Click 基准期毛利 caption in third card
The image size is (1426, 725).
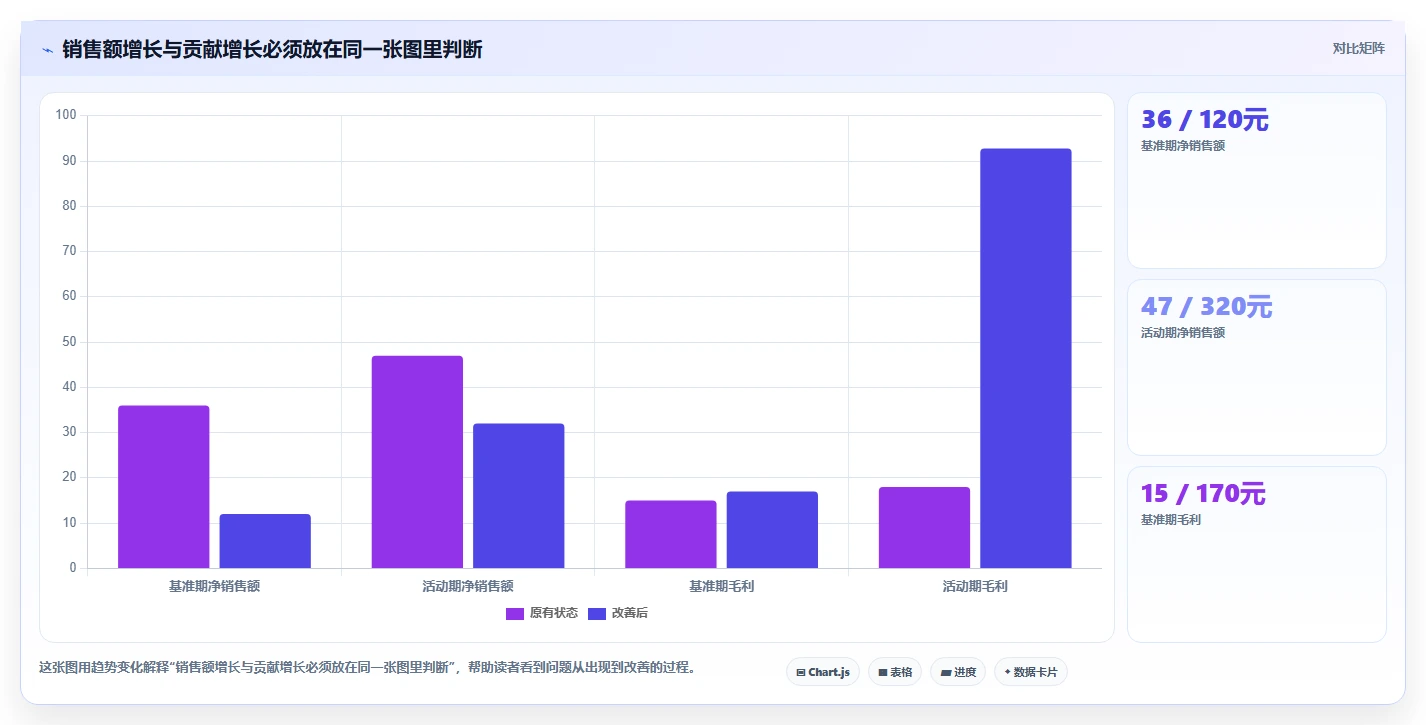click(x=1171, y=520)
